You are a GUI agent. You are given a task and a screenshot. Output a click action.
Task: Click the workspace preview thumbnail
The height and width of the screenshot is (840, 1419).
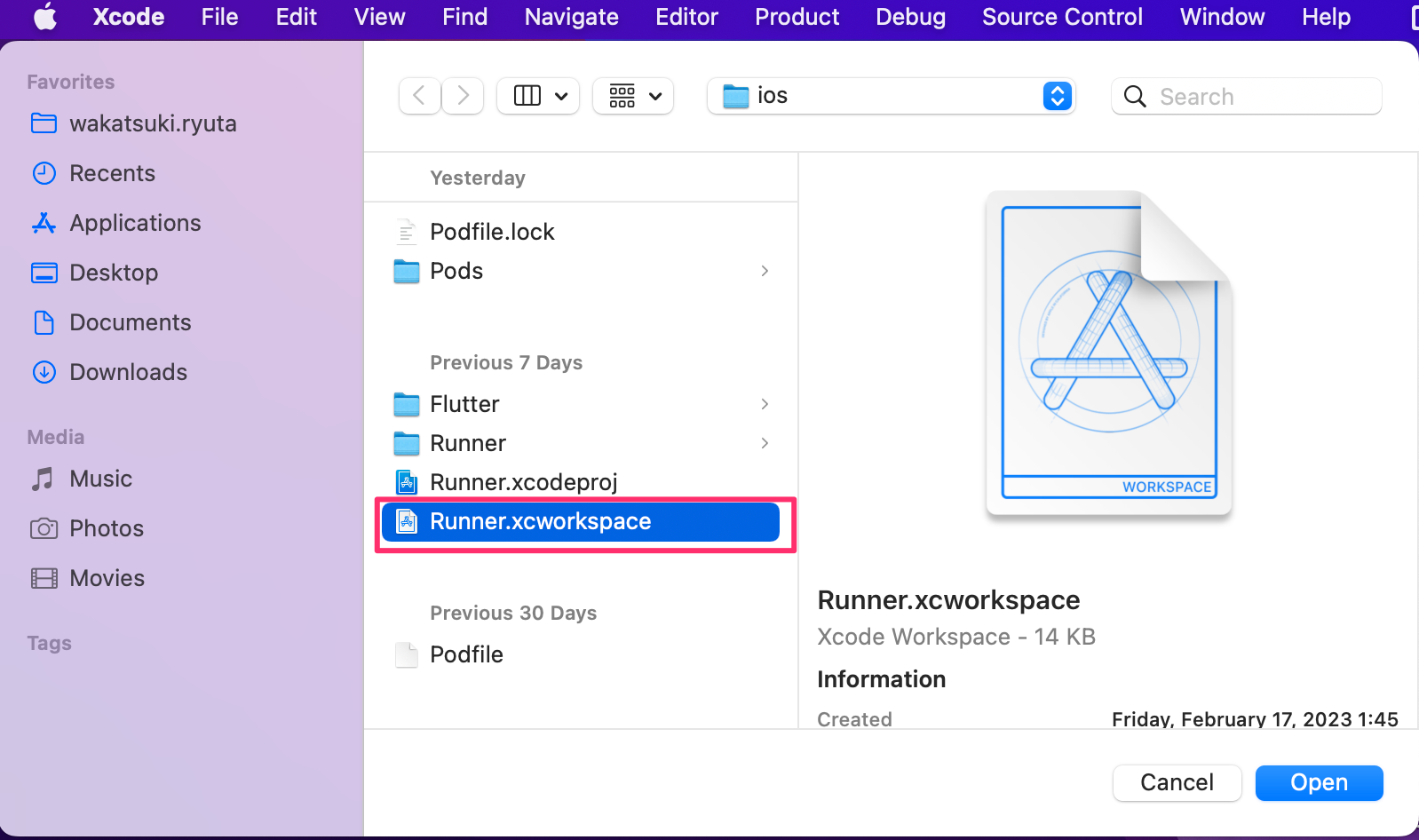click(x=1109, y=353)
